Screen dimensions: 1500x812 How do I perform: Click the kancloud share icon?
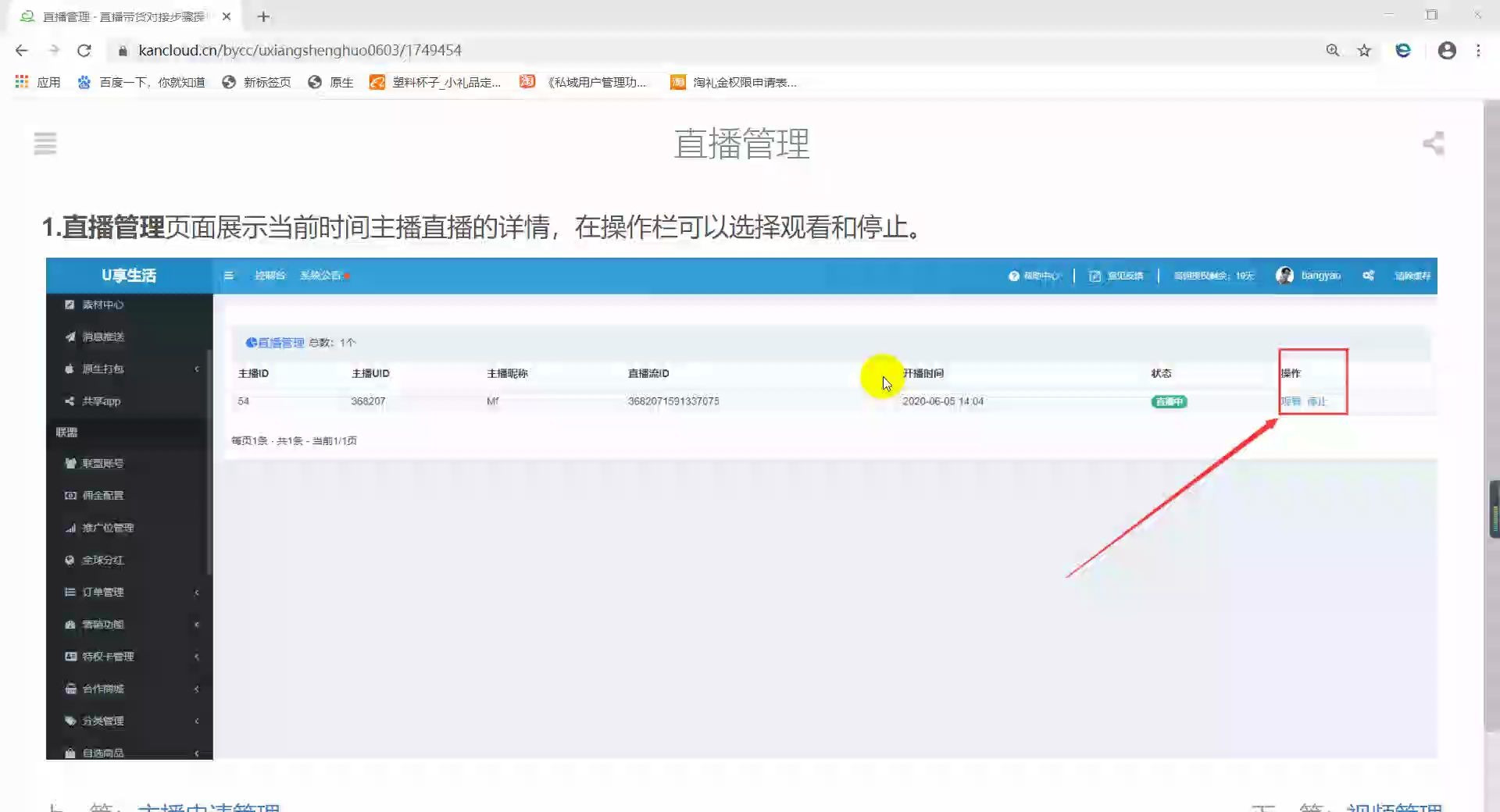[x=1434, y=143]
